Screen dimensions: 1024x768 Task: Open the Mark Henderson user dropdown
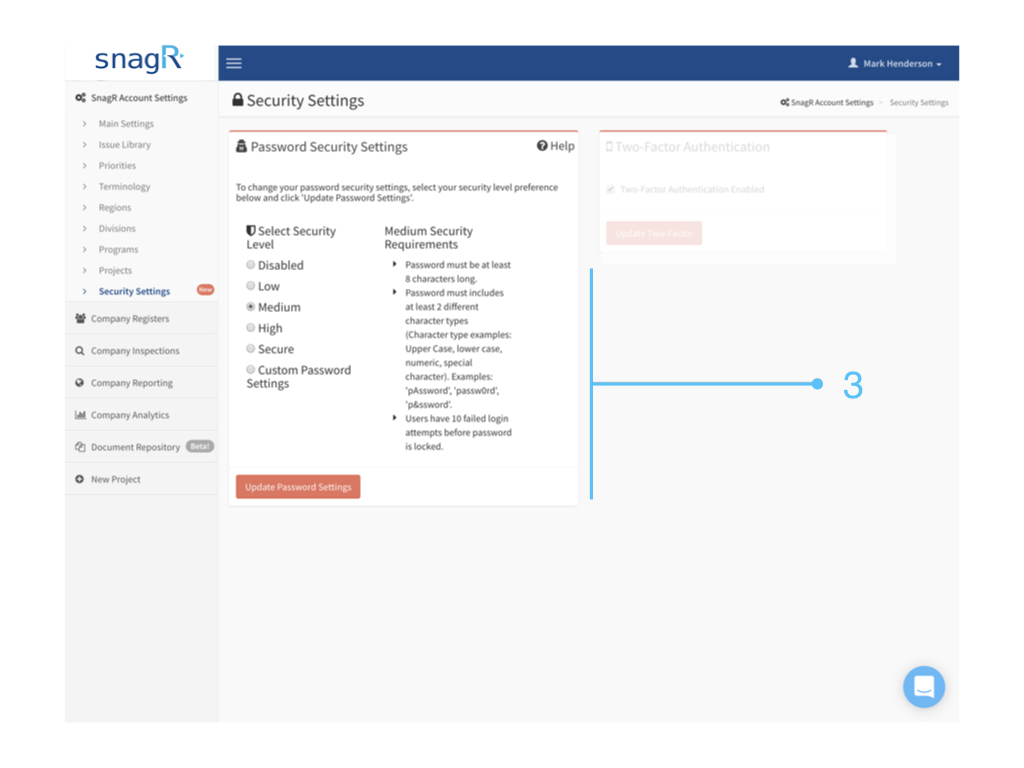895,63
